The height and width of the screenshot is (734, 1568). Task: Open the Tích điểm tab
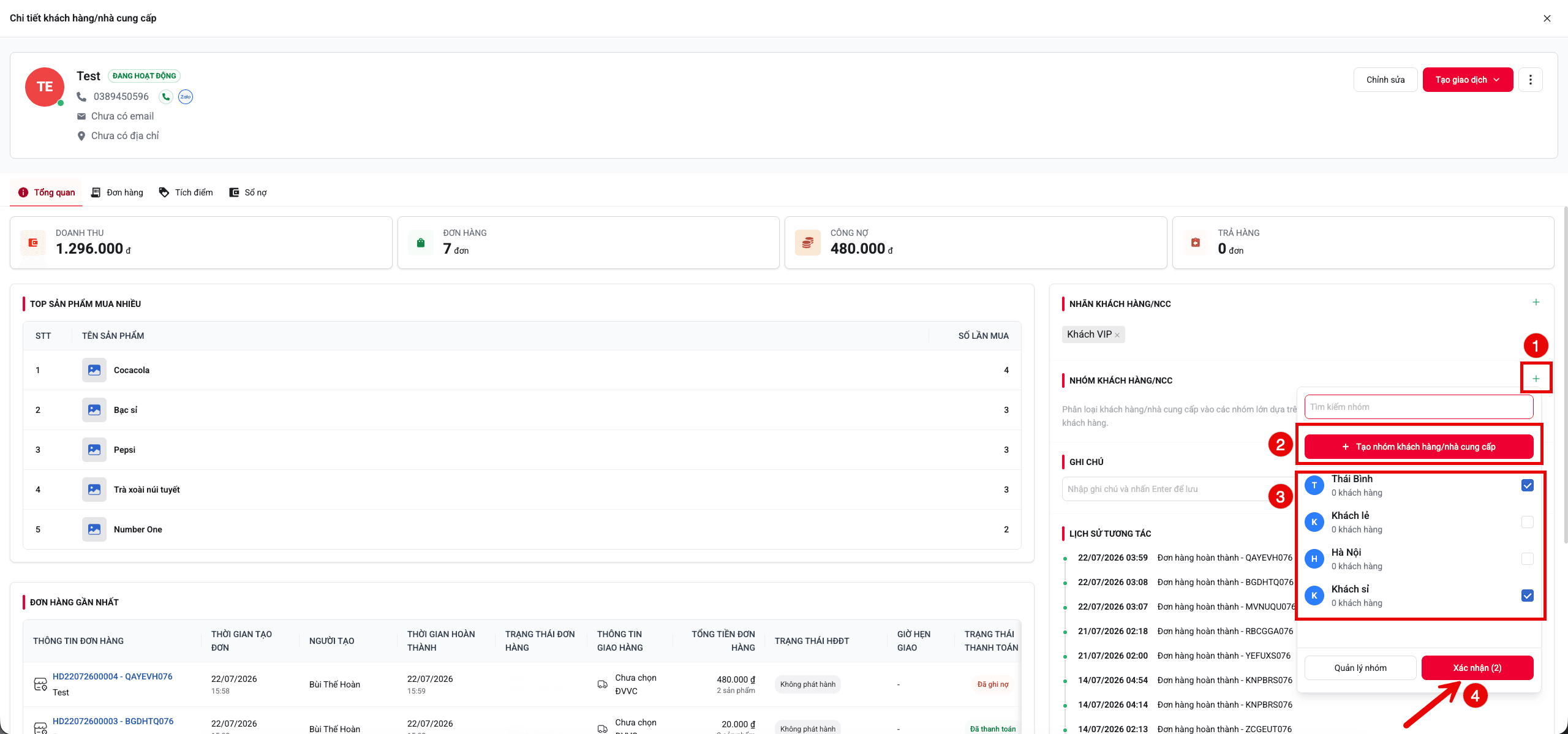(186, 192)
